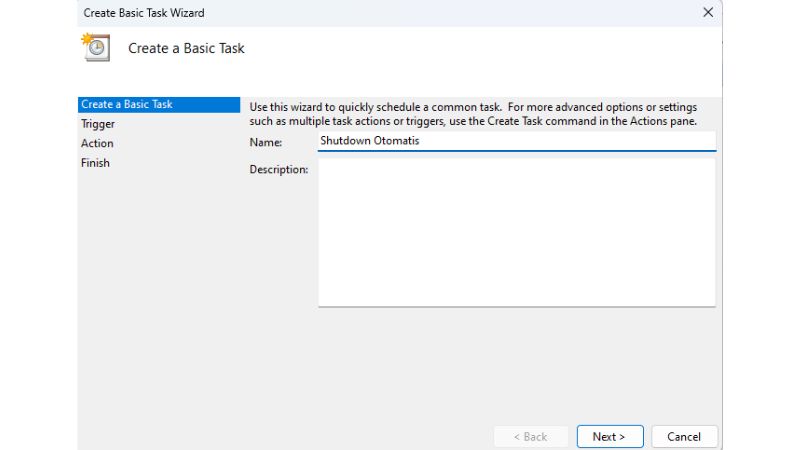Open the Action step in sidebar
This screenshot has height=450, width=800.
[97, 143]
